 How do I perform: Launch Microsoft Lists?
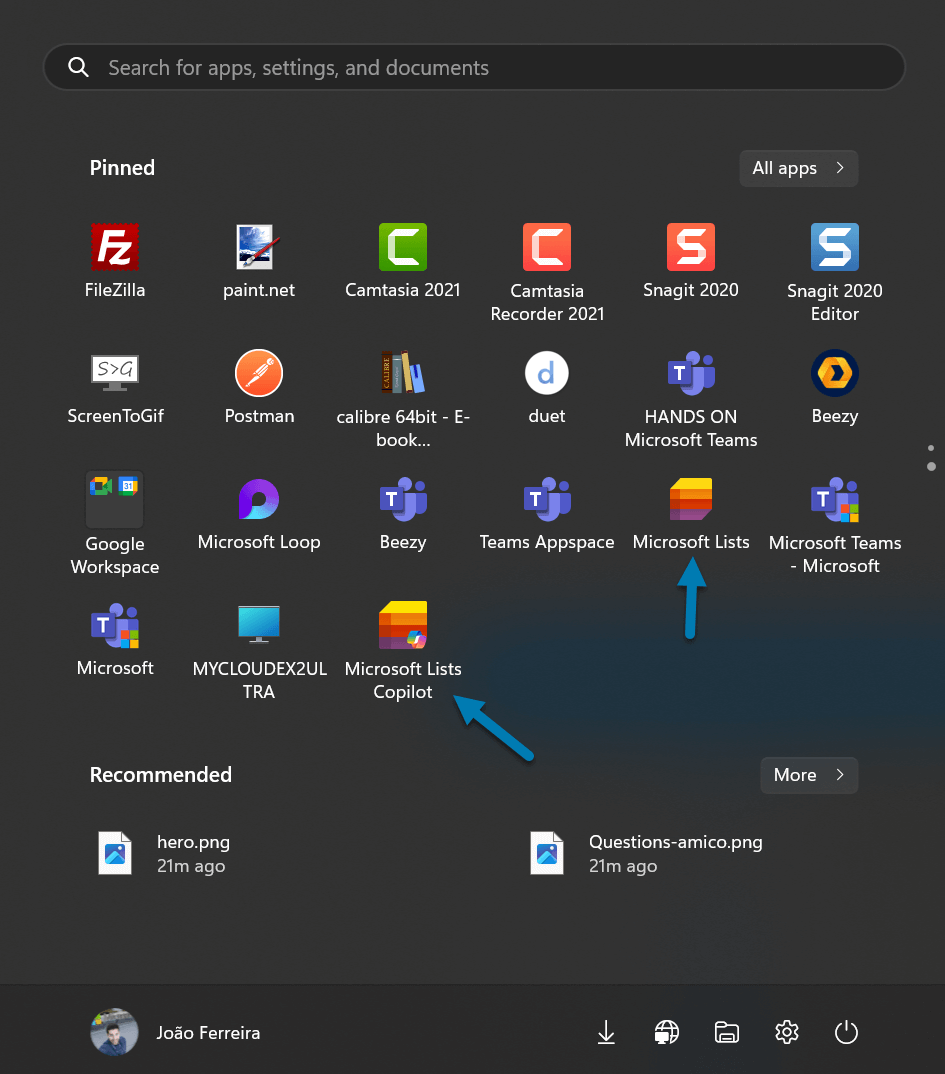click(x=690, y=512)
